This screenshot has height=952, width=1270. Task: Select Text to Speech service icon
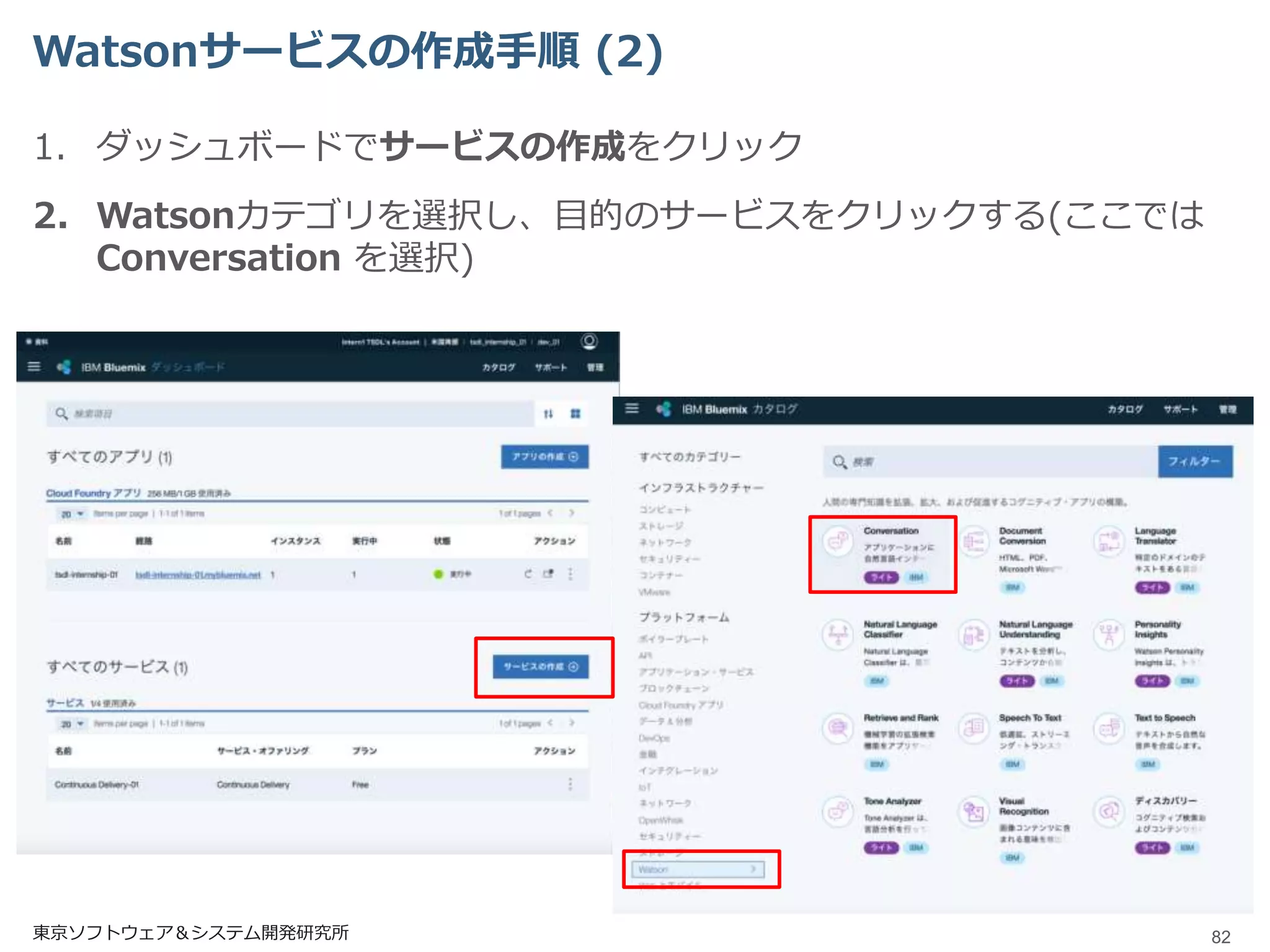pos(1109,728)
